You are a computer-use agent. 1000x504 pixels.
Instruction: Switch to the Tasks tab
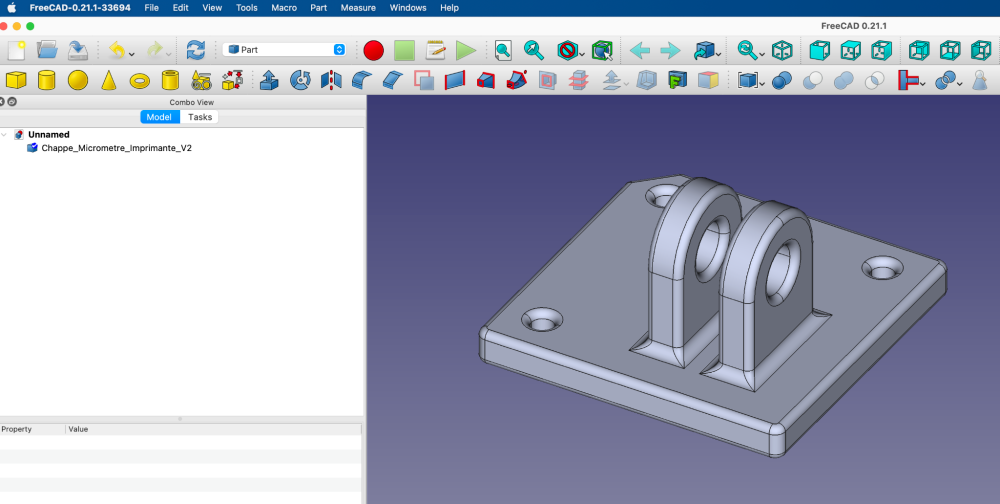[x=200, y=117]
